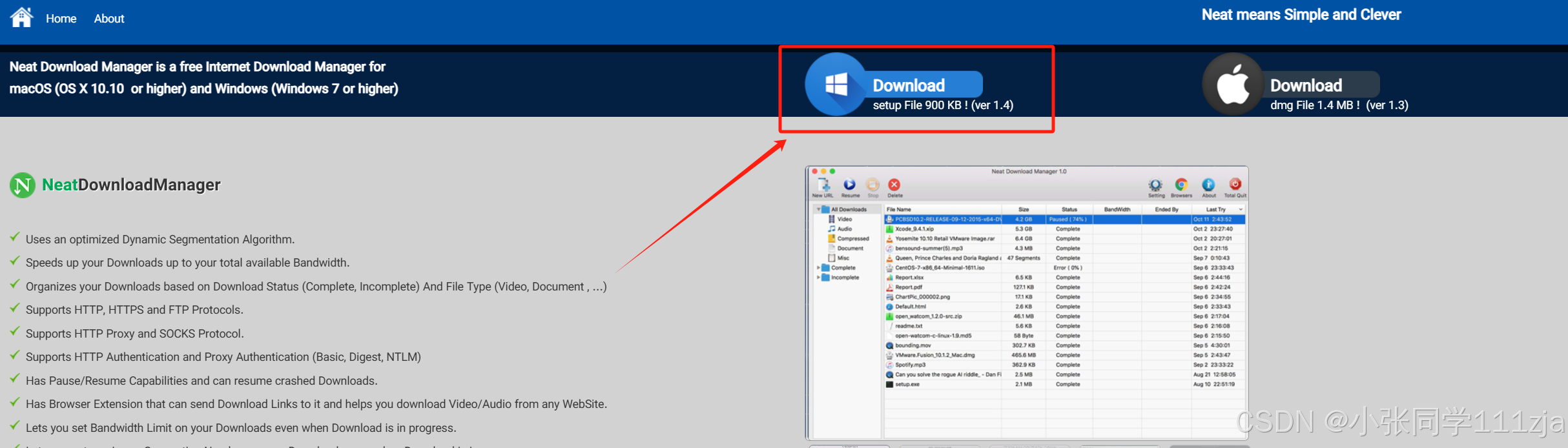This screenshot has width=1568, height=448.
Task: Click "Supports HTTP Proxy and SOCKS Protocol." line
Action: [134, 334]
